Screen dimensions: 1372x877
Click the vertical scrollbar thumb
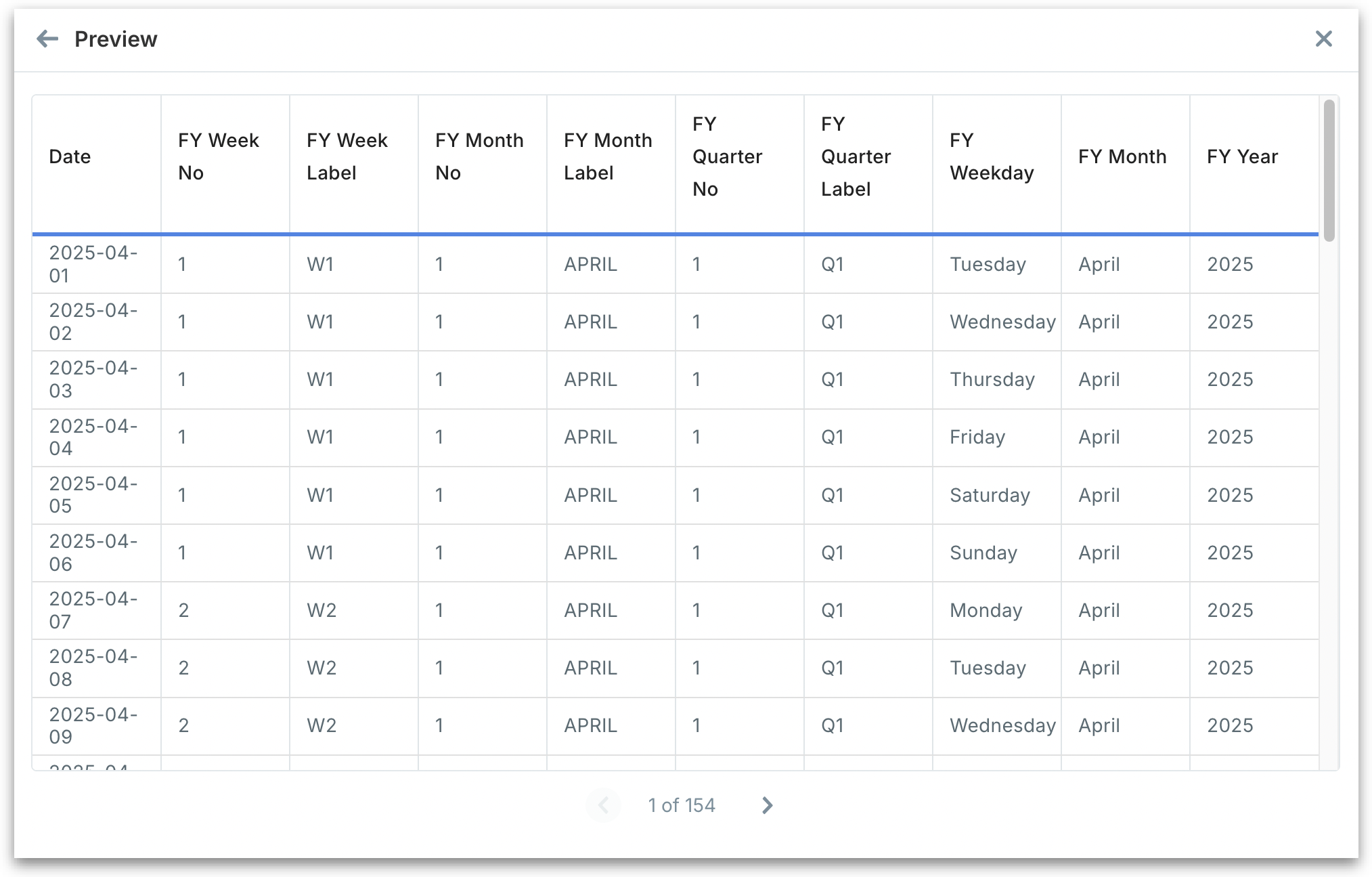pyautogui.click(x=1329, y=171)
